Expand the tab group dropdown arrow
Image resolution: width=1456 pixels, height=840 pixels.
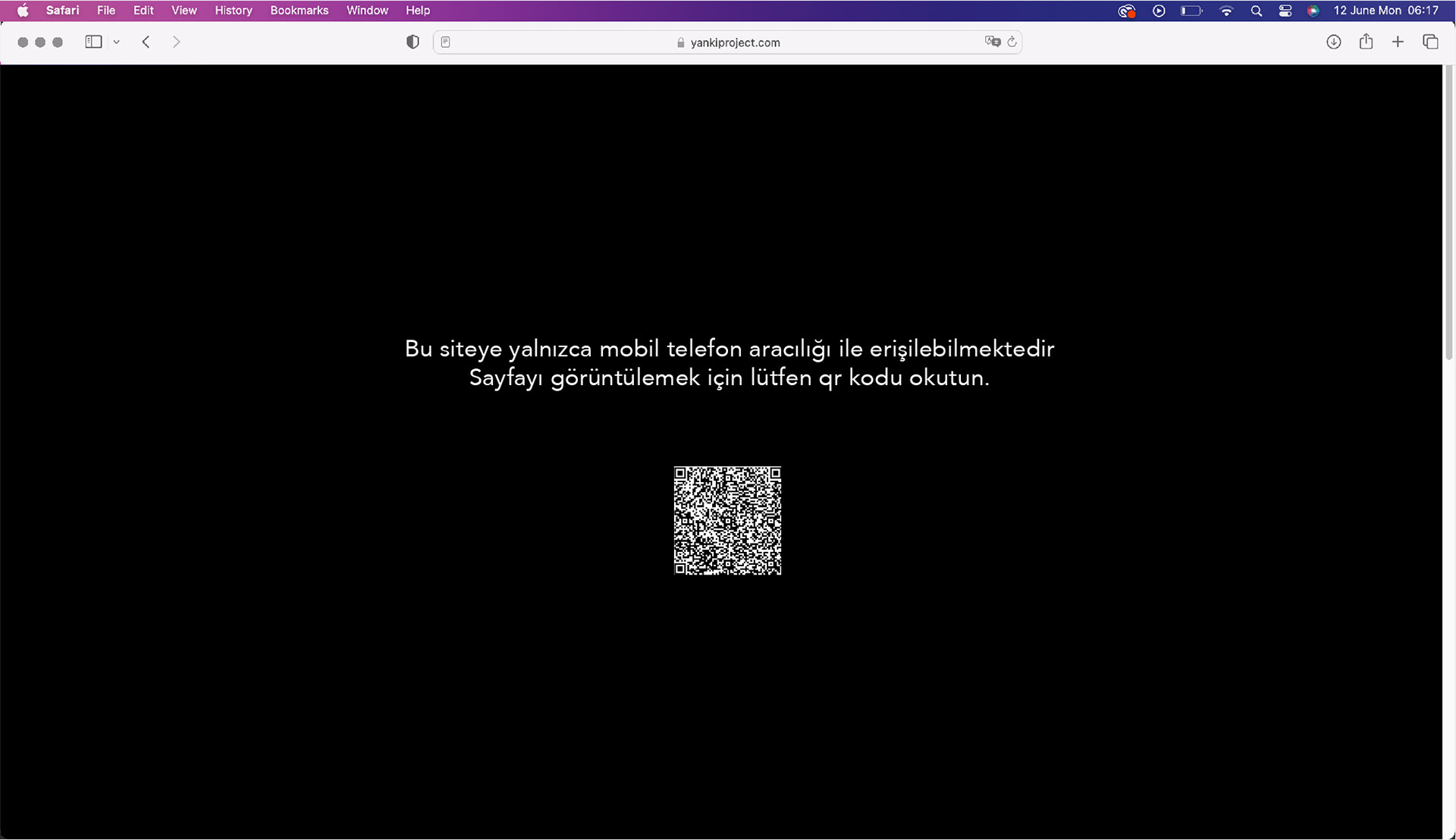point(116,42)
